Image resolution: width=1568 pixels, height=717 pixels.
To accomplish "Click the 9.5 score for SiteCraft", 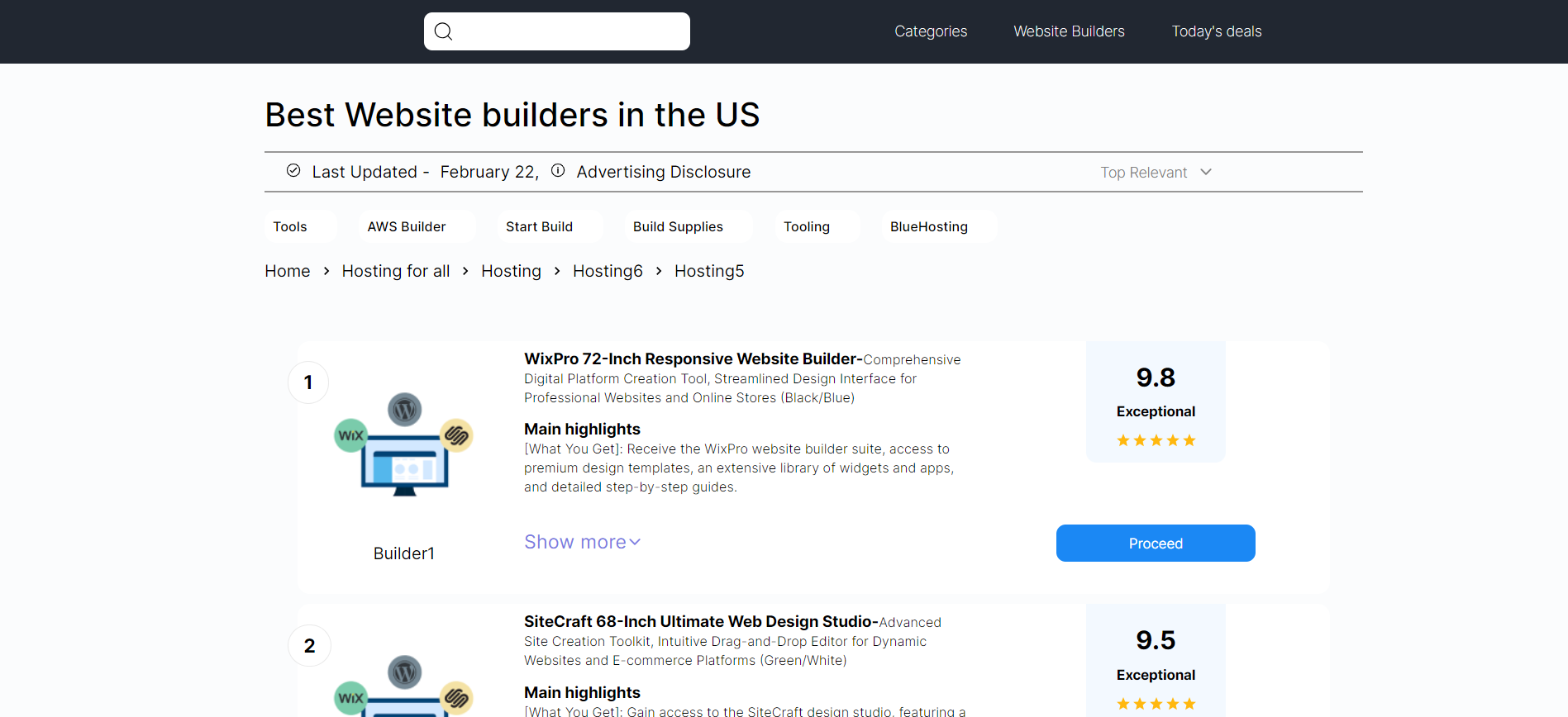I will (x=1156, y=640).
